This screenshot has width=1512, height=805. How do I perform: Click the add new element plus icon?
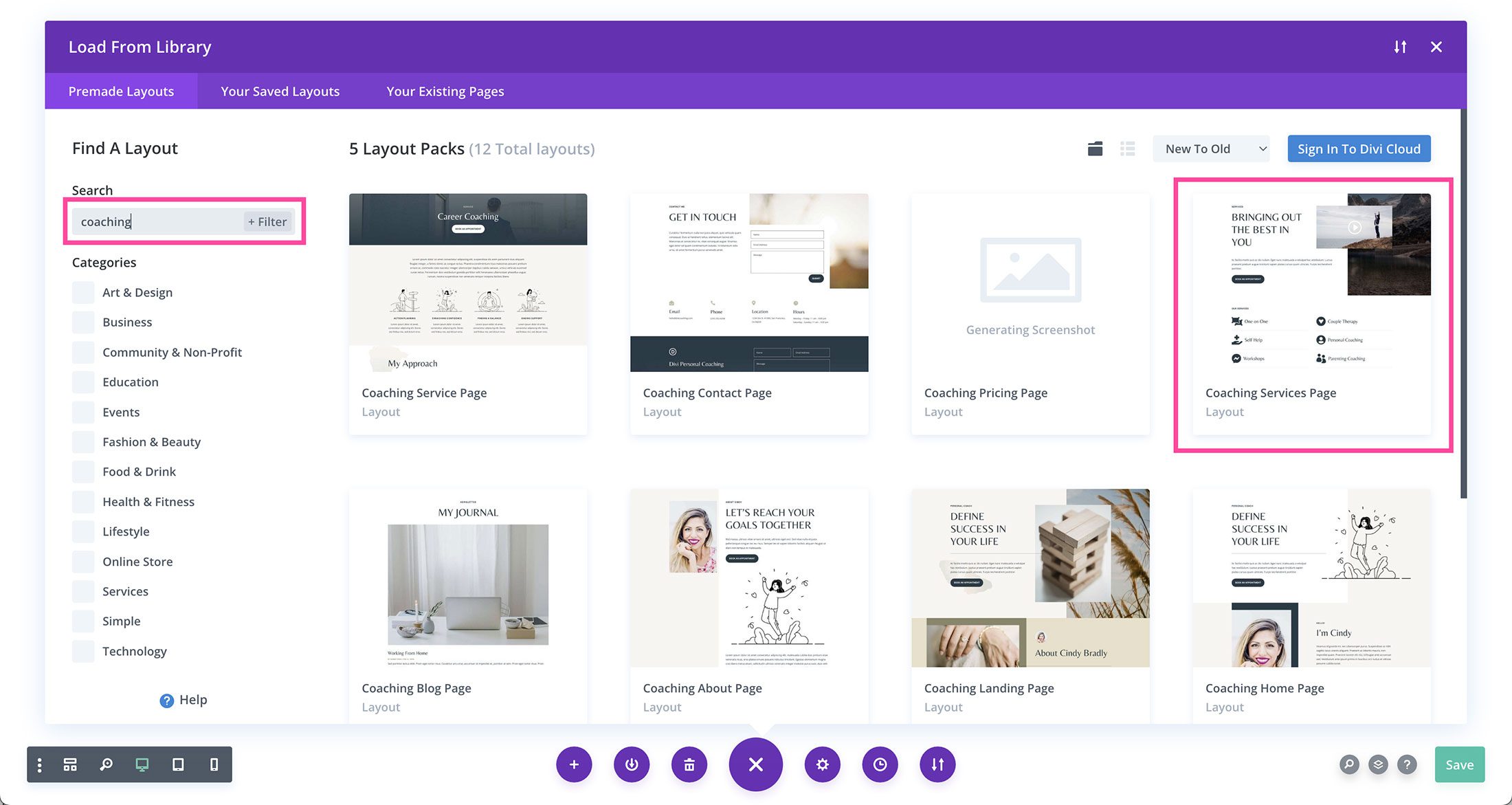pyautogui.click(x=573, y=764)
